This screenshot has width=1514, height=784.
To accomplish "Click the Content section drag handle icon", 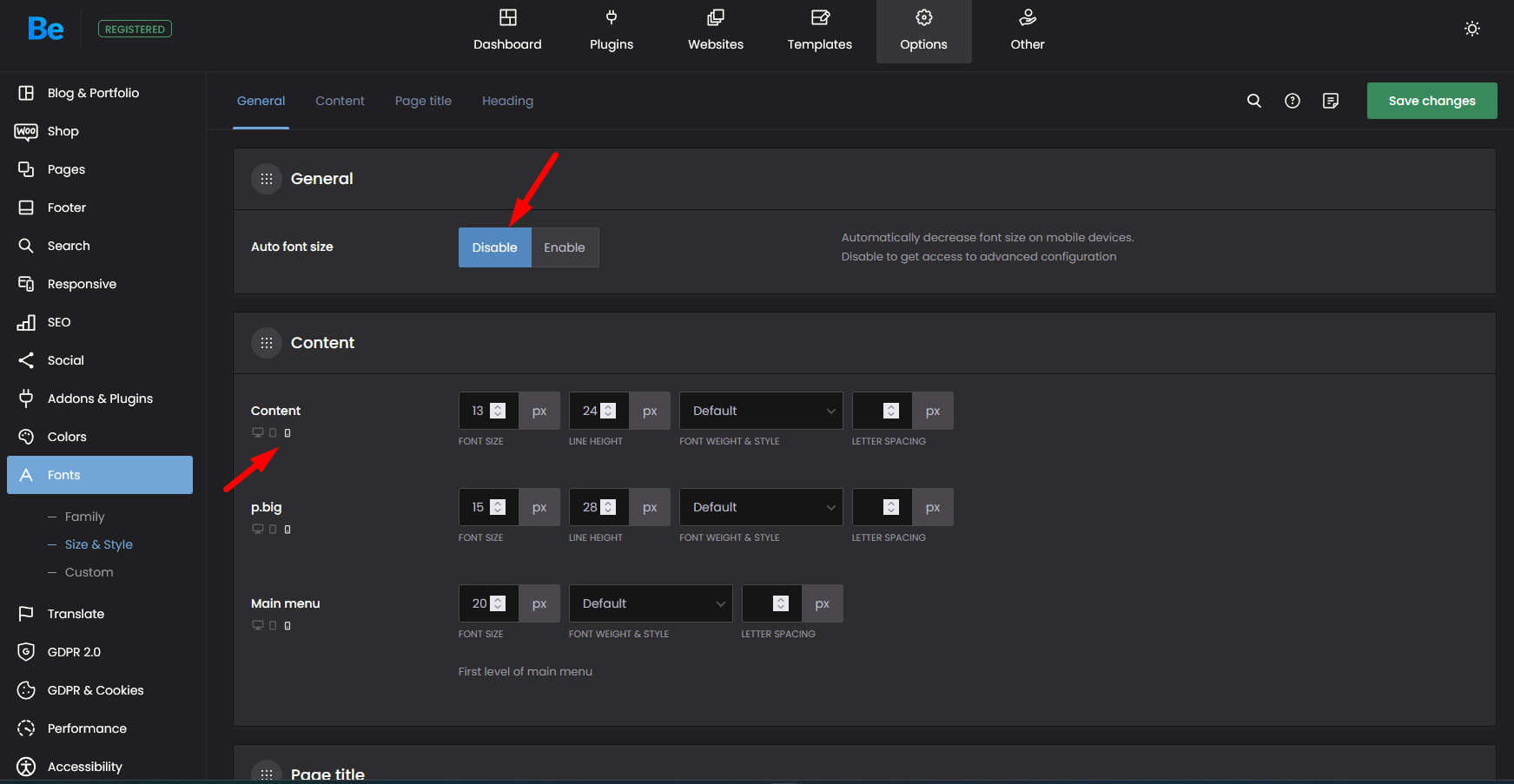I will 267,343.
